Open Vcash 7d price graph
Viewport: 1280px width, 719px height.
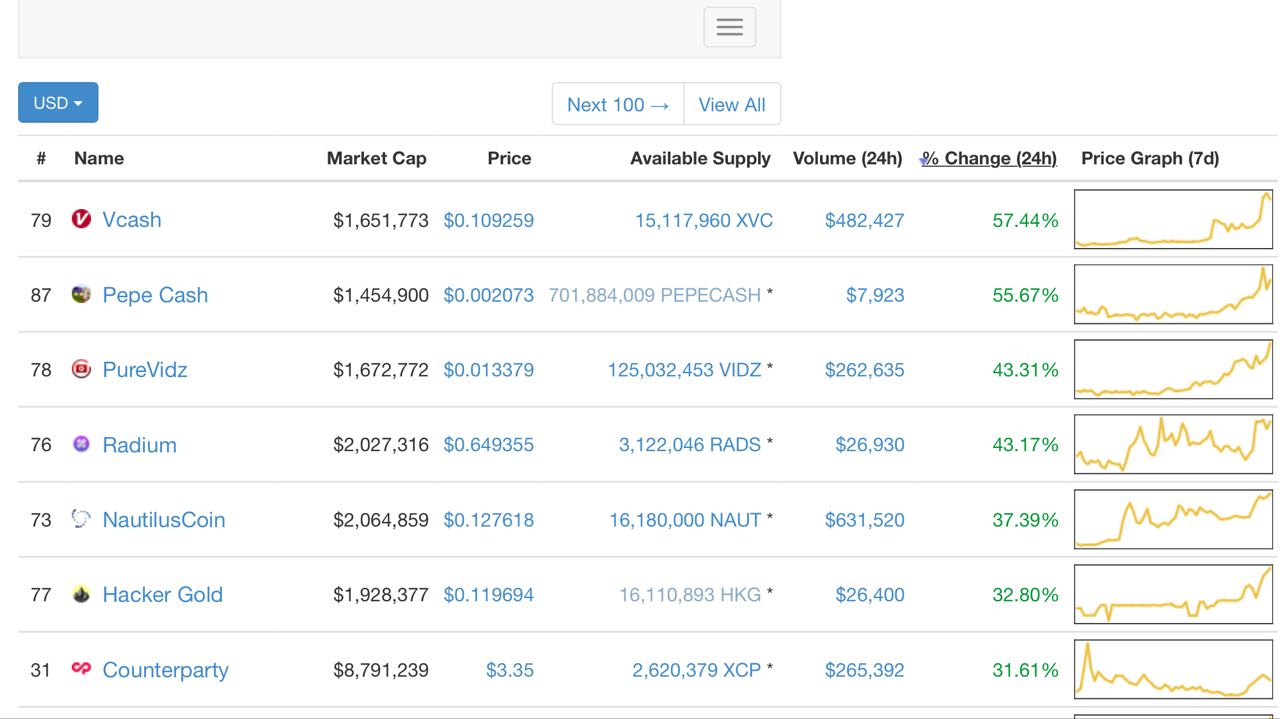click(1173, 219)
